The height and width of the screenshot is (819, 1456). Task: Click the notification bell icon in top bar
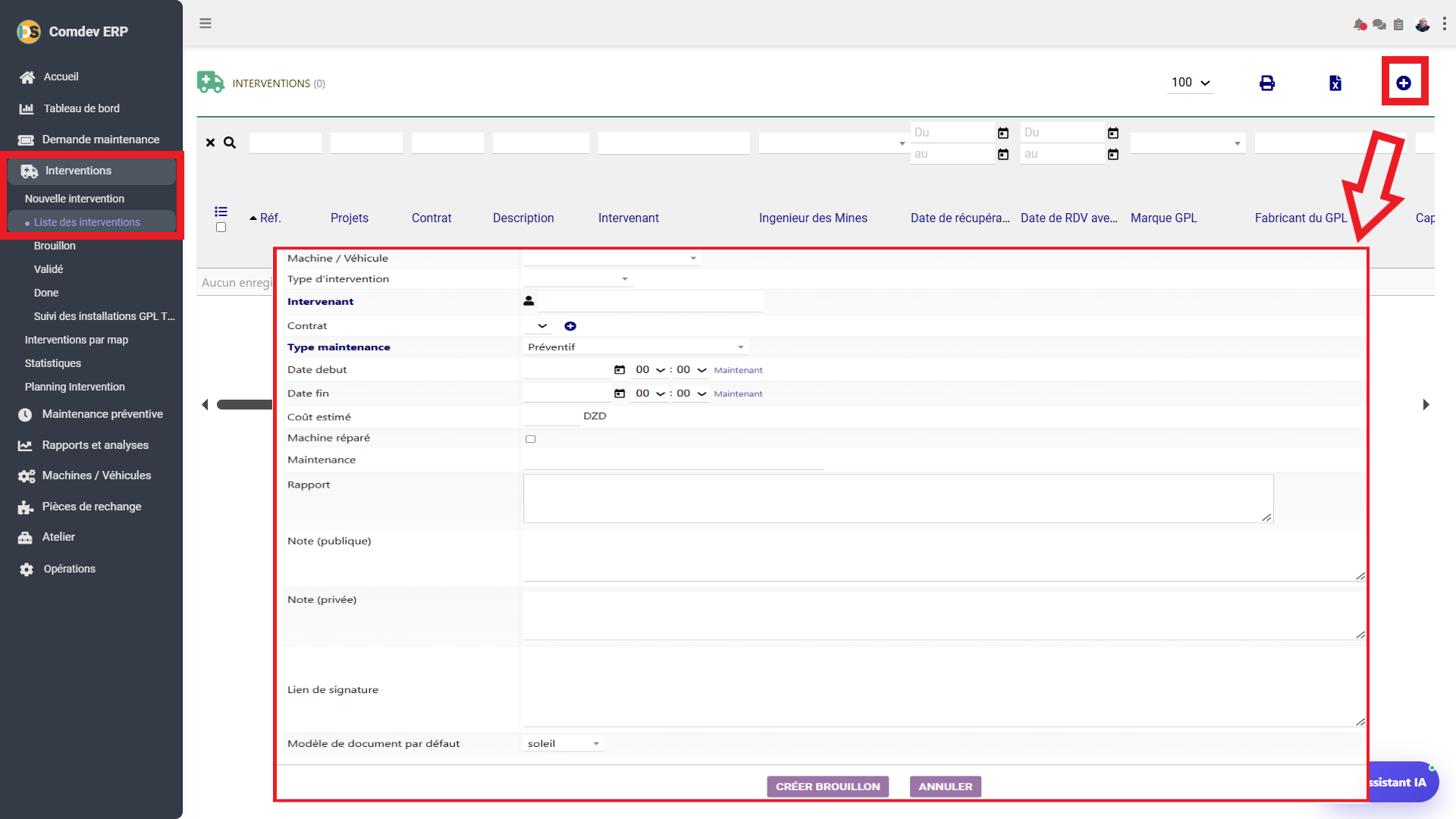(x=1360, y=24)
